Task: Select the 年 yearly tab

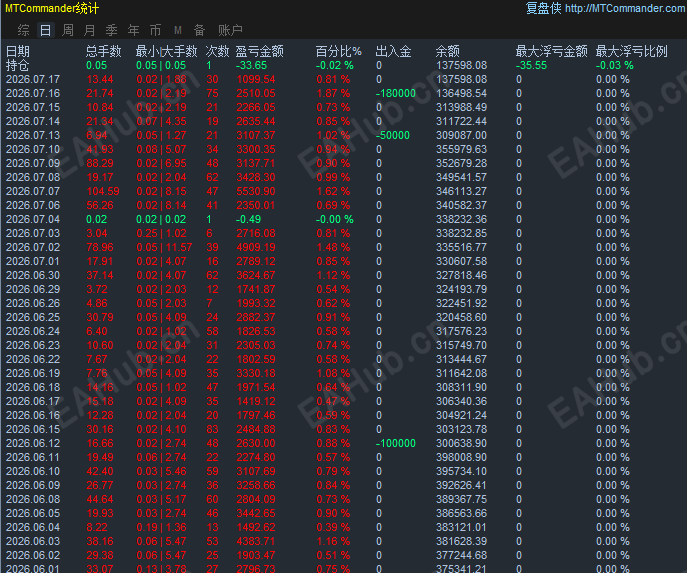Action: coord(133,30)
